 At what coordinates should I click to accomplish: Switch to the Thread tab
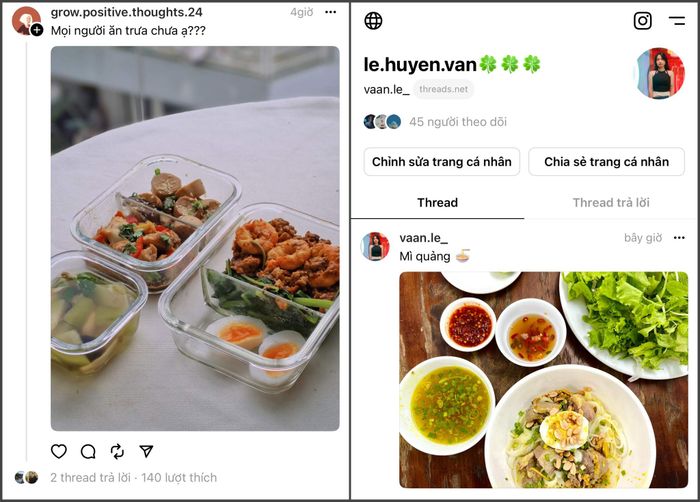click(438, 203)
